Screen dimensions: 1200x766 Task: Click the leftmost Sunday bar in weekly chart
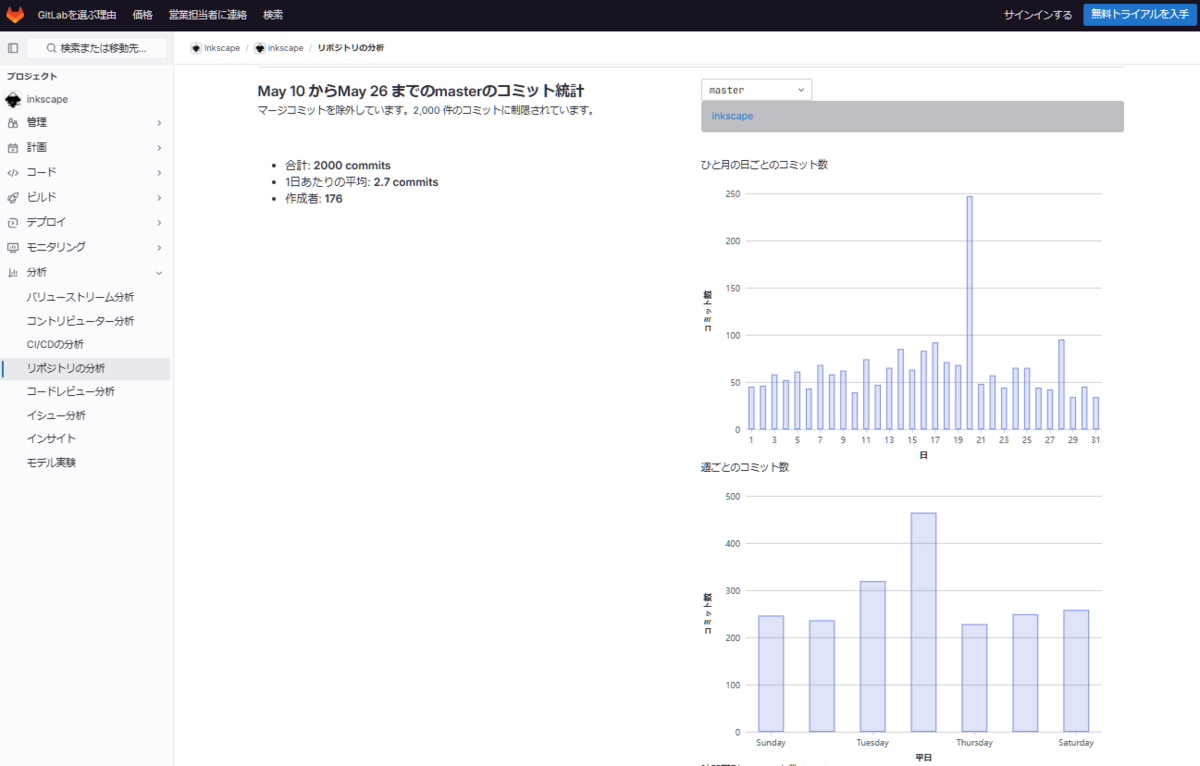click(771, 674)
